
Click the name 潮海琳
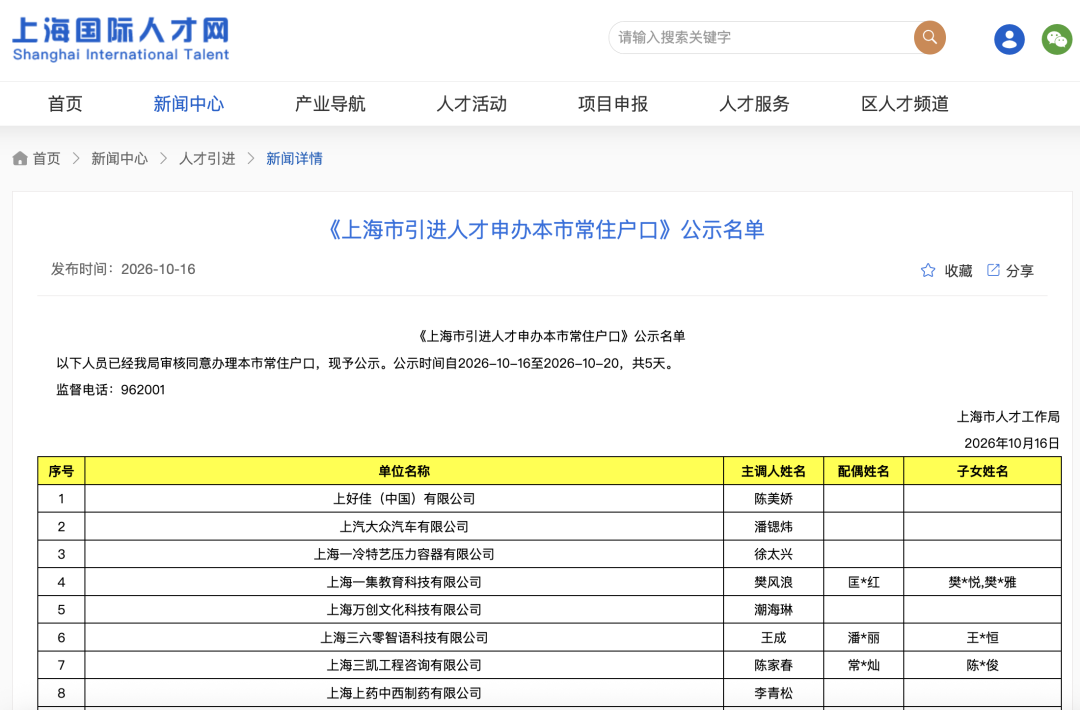click(773, 609)
